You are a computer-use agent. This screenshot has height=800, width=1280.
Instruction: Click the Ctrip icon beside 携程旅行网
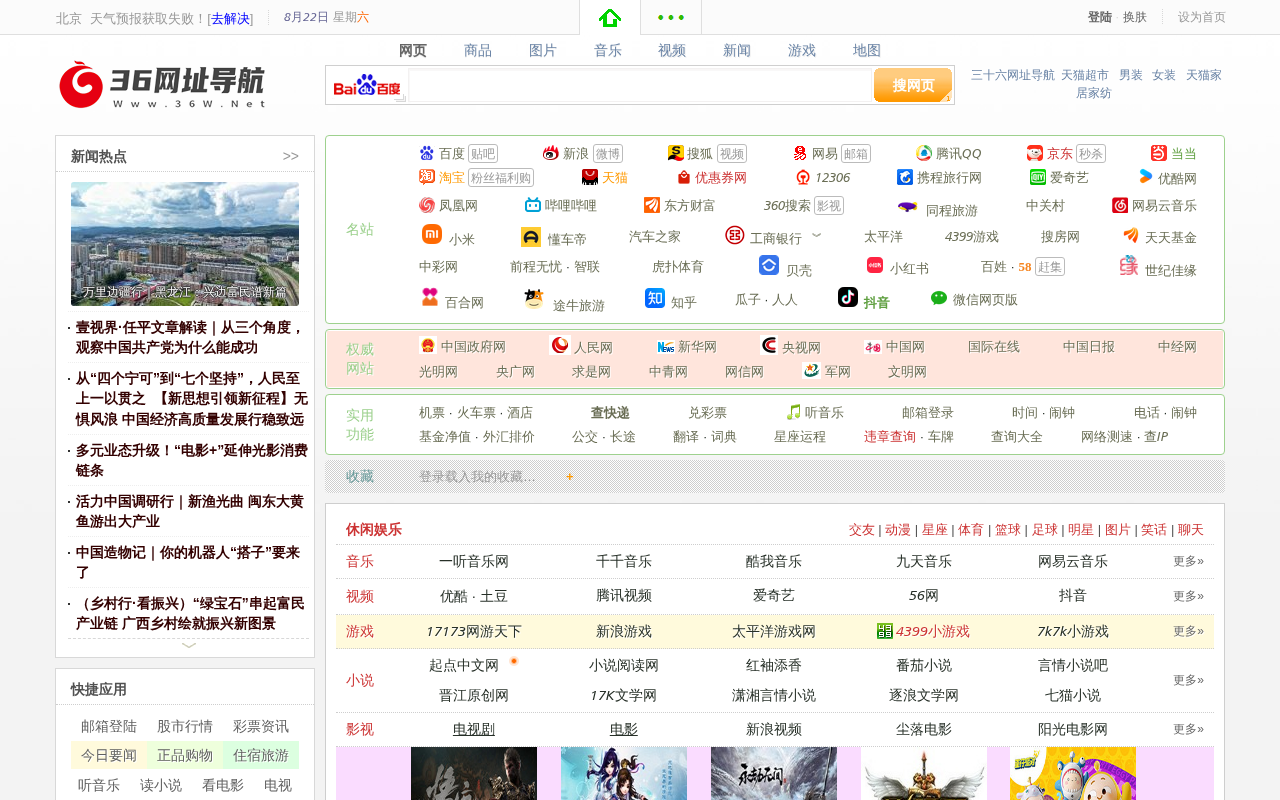[905, 177]
